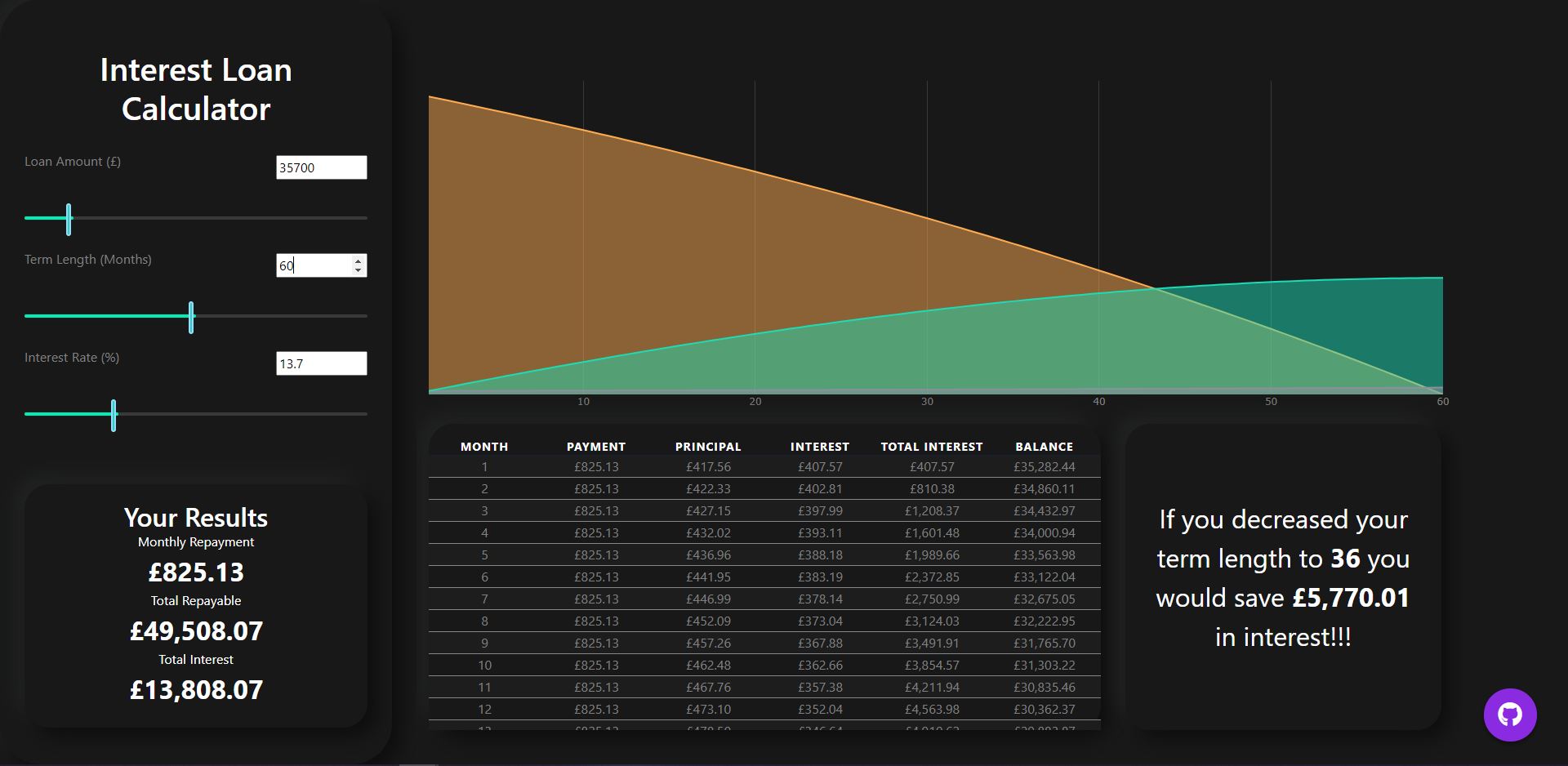This screenshot has height=766, width=1568.
Task: Click the Monthly Repayment value £825.13
Action: click(x=196, y=572)
